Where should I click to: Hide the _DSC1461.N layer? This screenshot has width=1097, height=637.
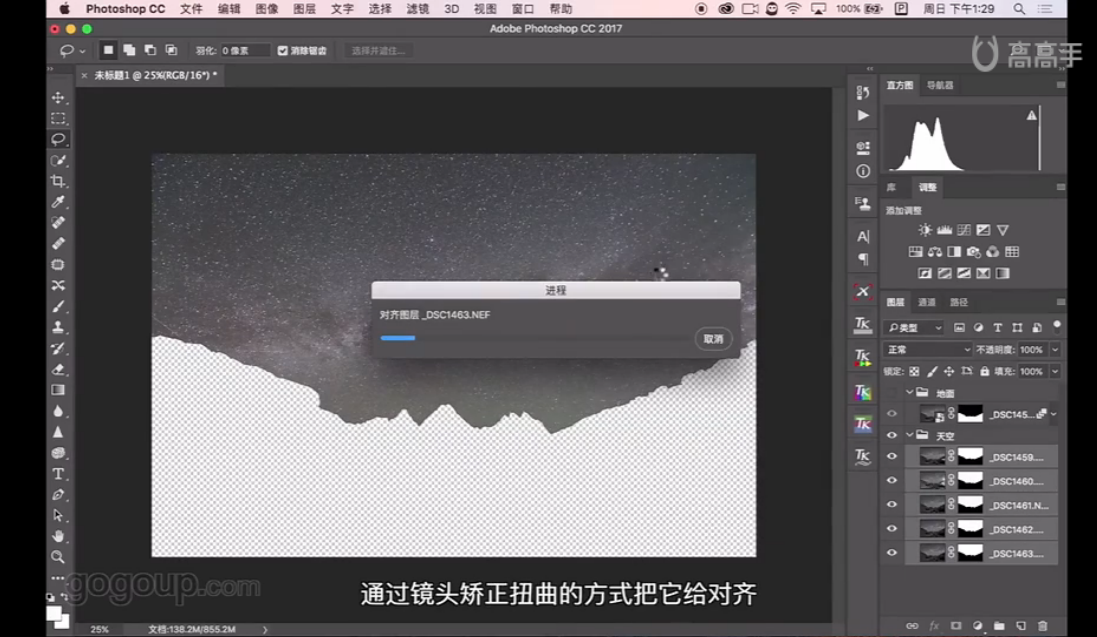tap(891, 505)
